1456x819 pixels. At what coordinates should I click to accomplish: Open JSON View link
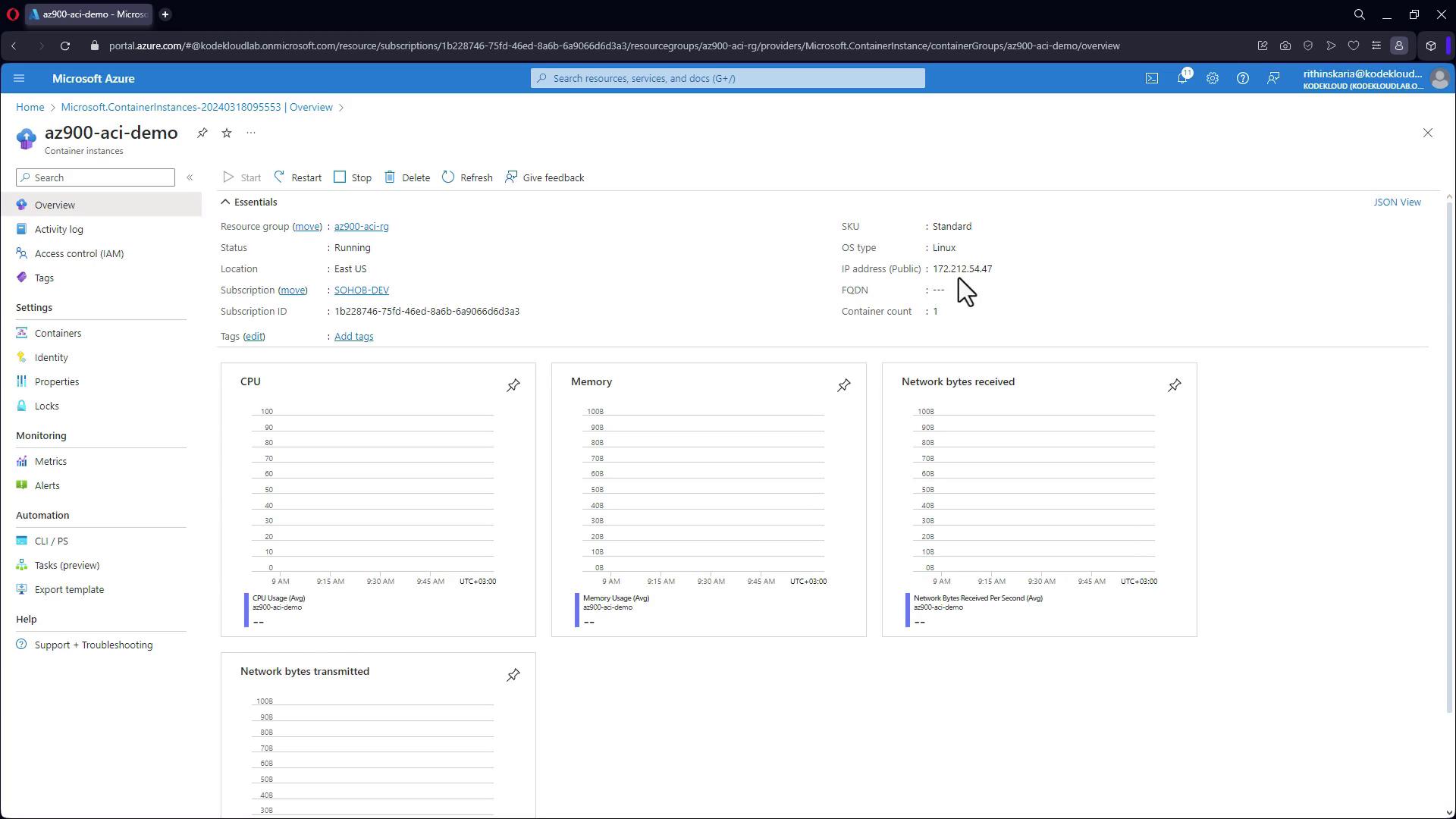coord(1397,202)
